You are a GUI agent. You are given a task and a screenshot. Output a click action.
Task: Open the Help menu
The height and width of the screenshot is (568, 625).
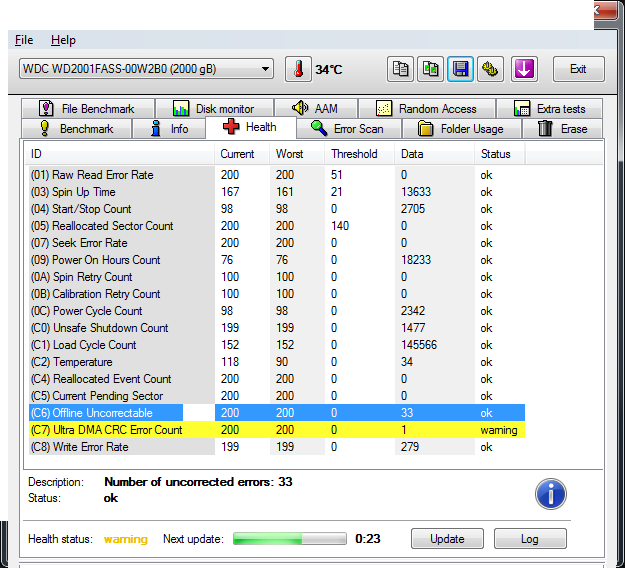click(x=63, y=40)
